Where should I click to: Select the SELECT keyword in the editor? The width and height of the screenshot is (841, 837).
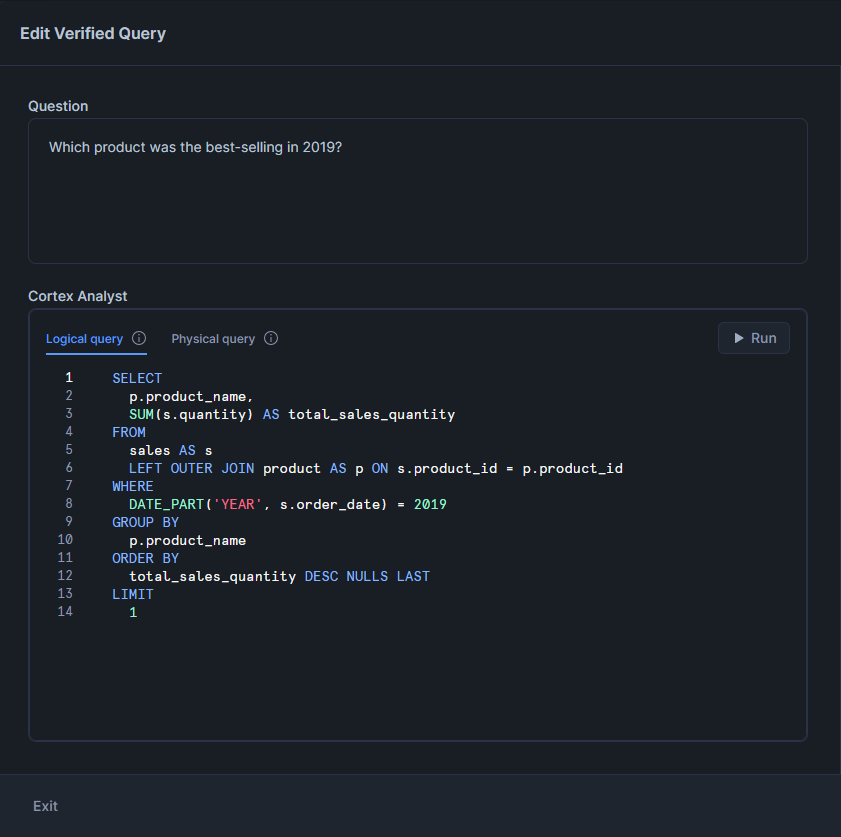136,378
